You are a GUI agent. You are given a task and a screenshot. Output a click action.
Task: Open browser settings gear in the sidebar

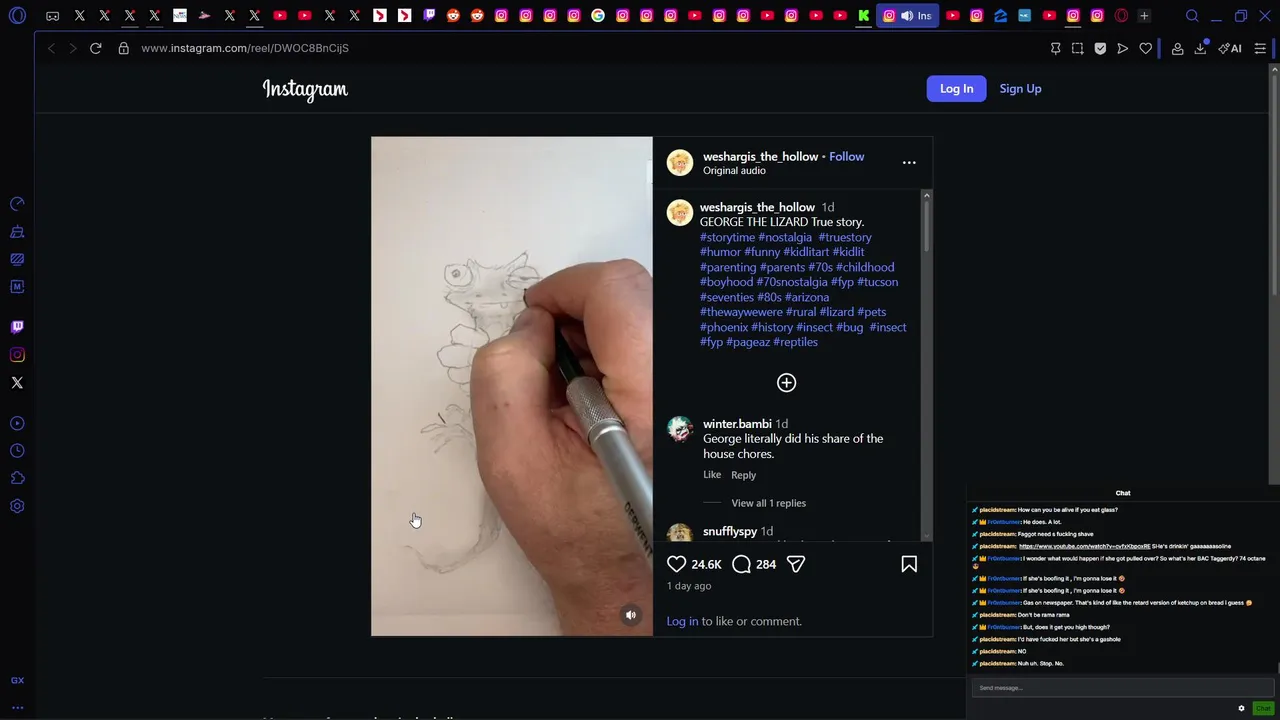[17, 506]
